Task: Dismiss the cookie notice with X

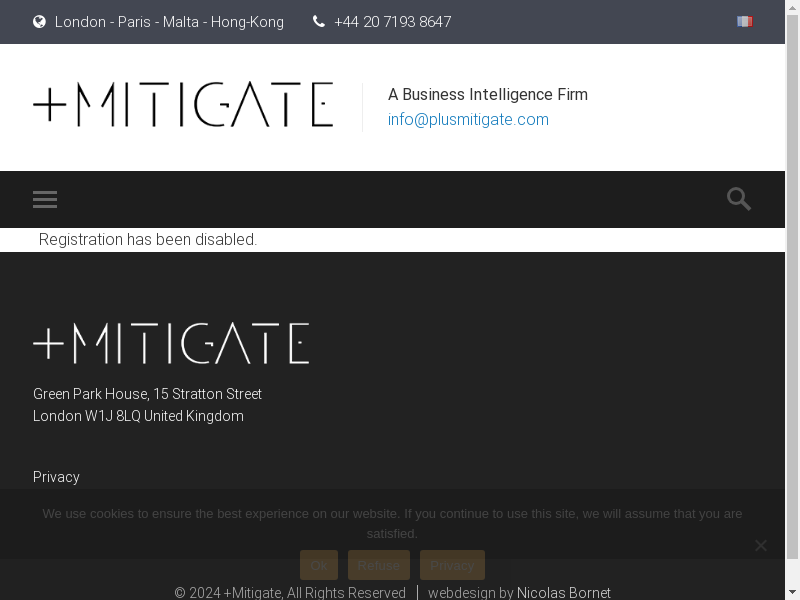Action: tap(761, 545)
